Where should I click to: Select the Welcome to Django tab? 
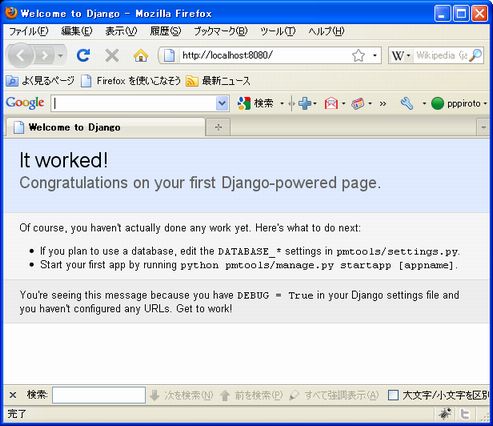point(105,127)
